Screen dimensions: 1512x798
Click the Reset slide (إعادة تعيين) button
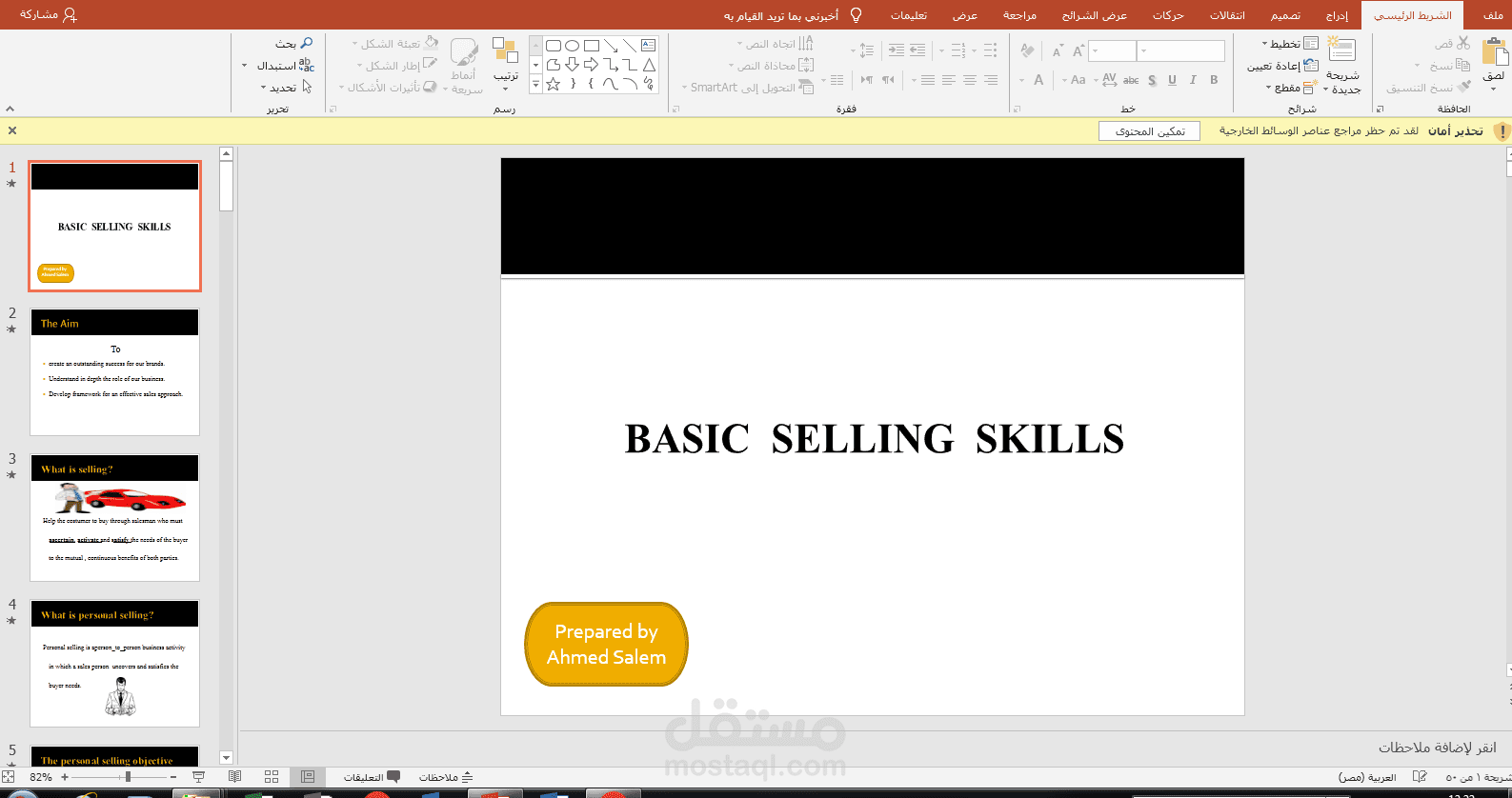tap(1282, 66)
